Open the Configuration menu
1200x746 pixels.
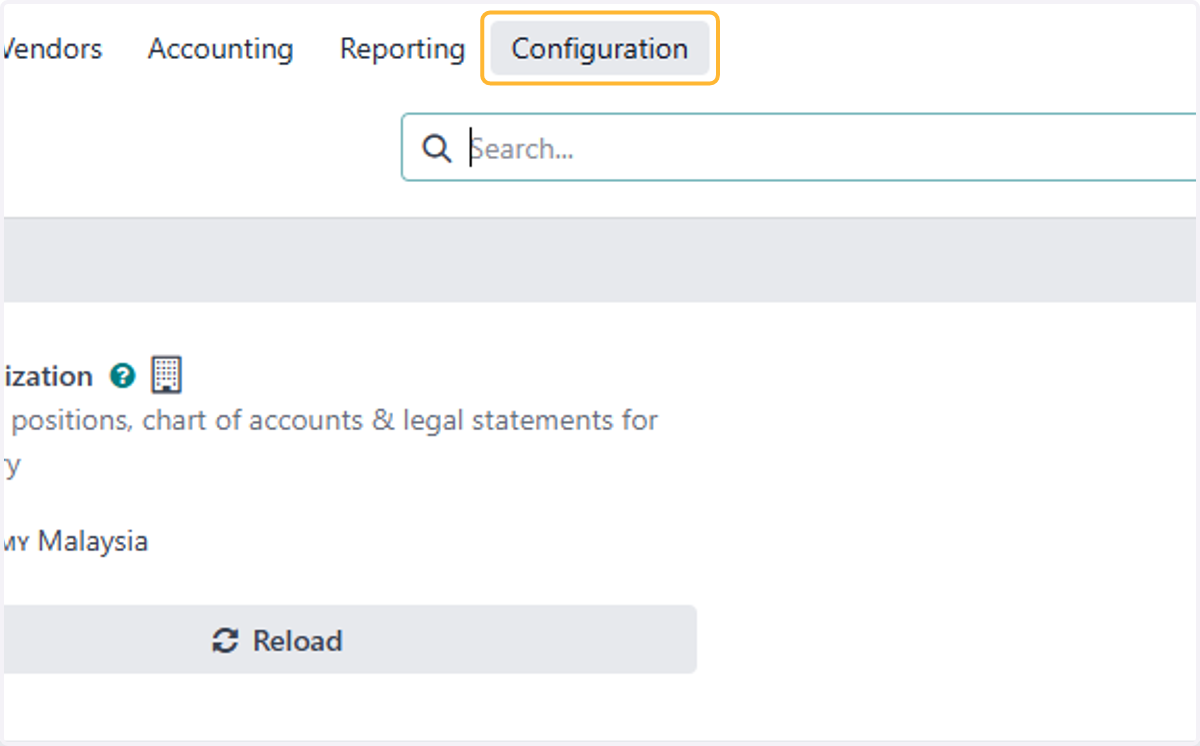(x=600, y=48)
